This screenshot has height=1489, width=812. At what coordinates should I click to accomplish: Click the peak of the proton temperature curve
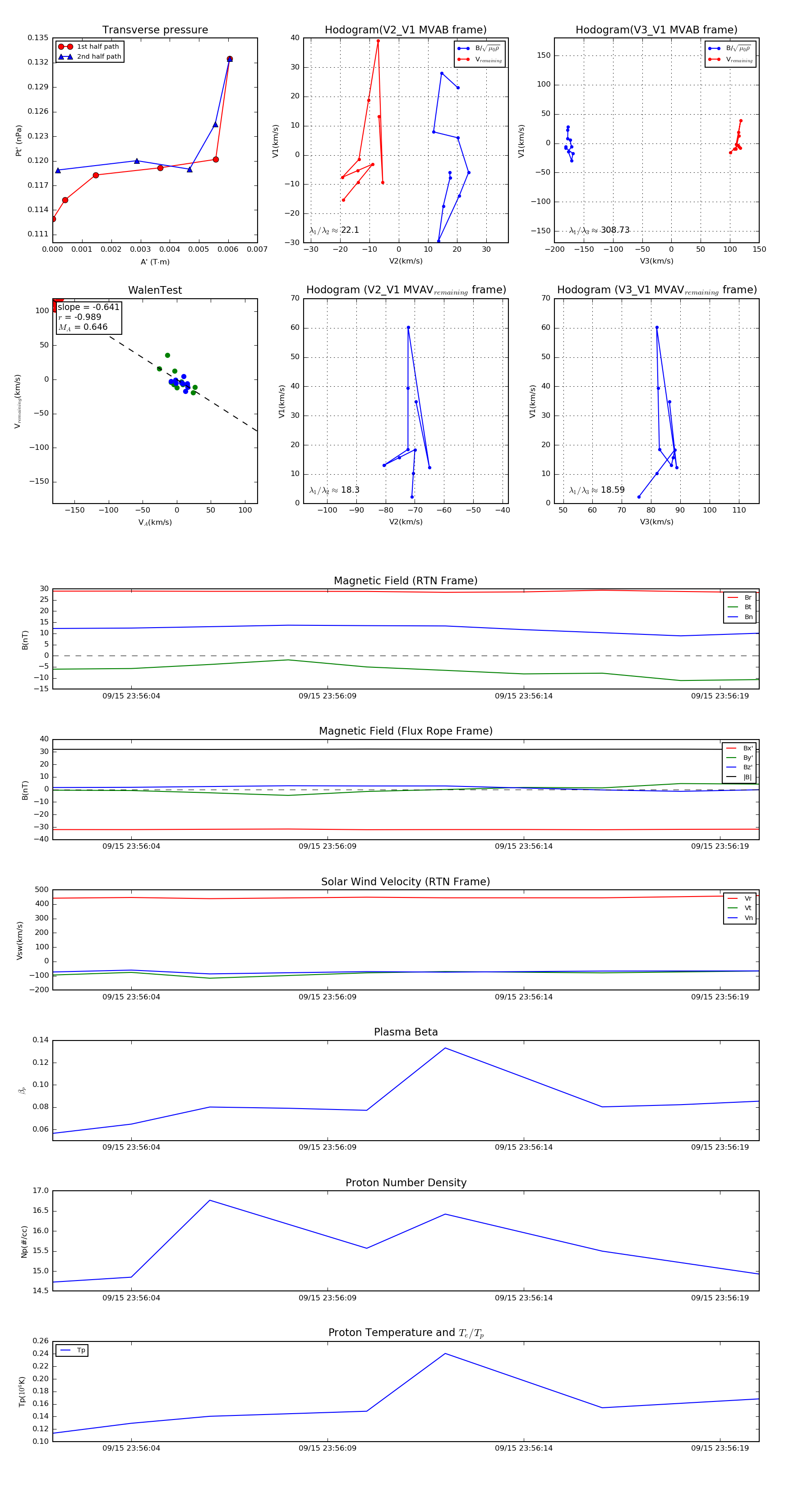point(445,1354)
